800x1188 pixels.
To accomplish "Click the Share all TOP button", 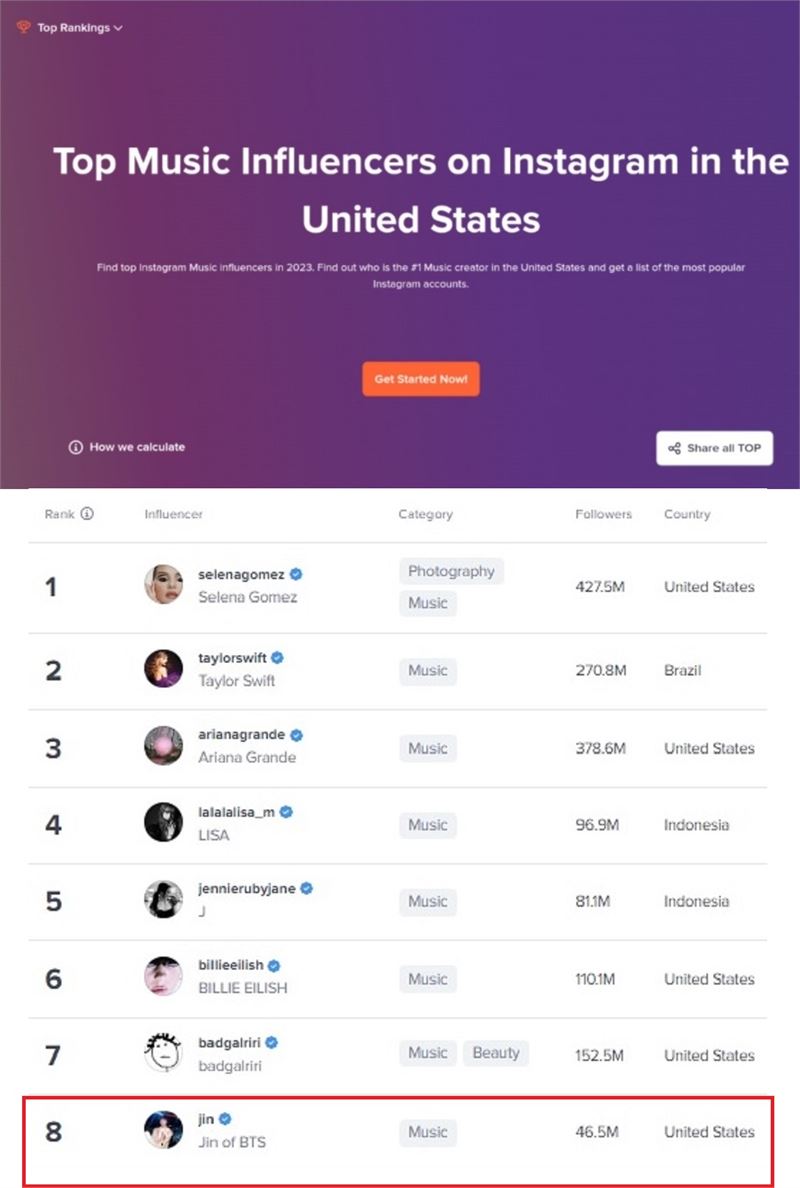I will pos(714,449).
